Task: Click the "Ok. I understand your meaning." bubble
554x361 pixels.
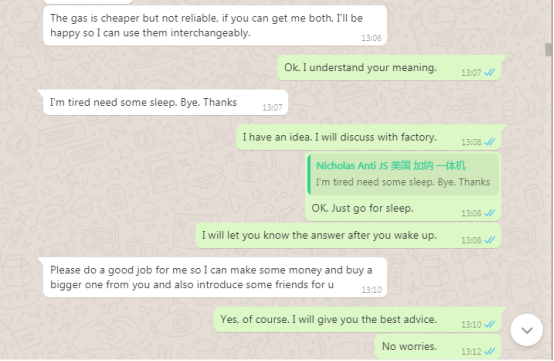Action: tap(389, 68)
